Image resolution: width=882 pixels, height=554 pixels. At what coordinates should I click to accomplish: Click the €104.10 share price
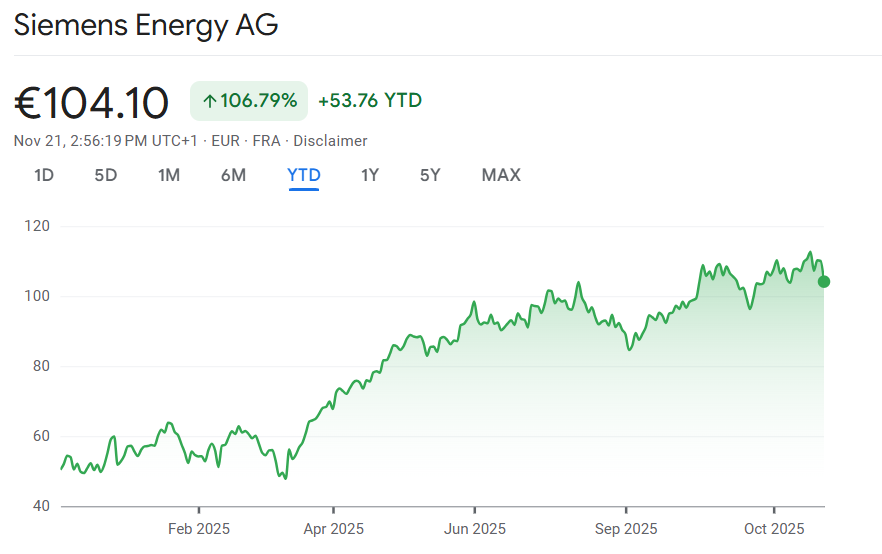92,103
